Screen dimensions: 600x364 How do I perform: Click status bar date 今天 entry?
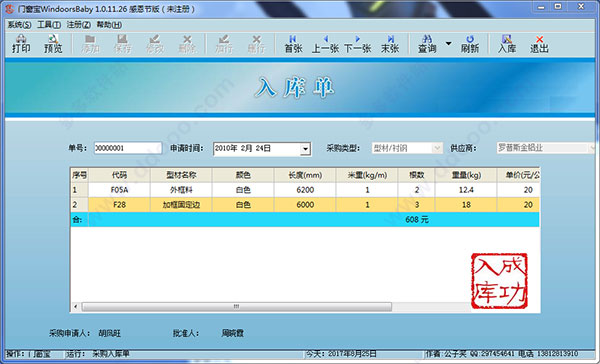341,354
